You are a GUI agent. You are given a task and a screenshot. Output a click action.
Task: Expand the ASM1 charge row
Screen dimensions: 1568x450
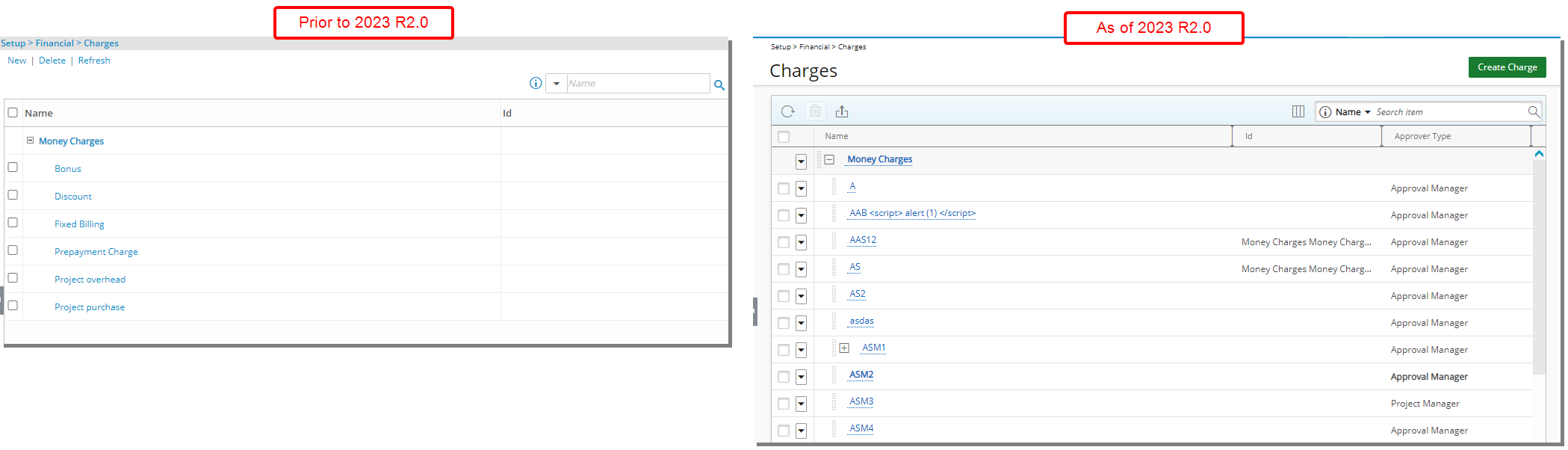click(x=844, y=348)
